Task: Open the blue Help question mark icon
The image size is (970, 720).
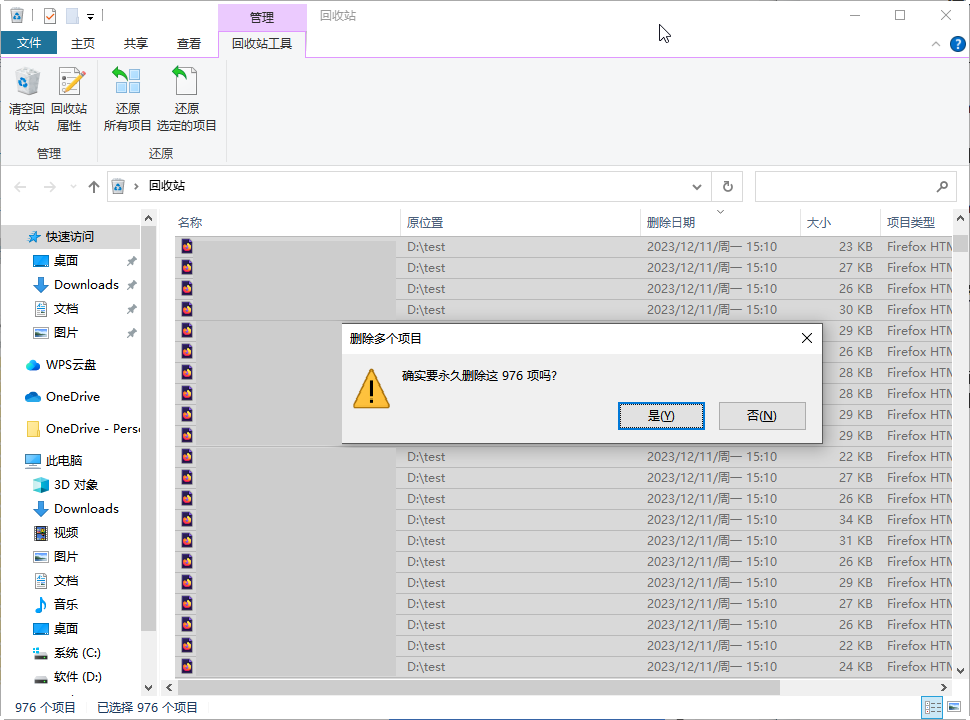Action: 958,44
